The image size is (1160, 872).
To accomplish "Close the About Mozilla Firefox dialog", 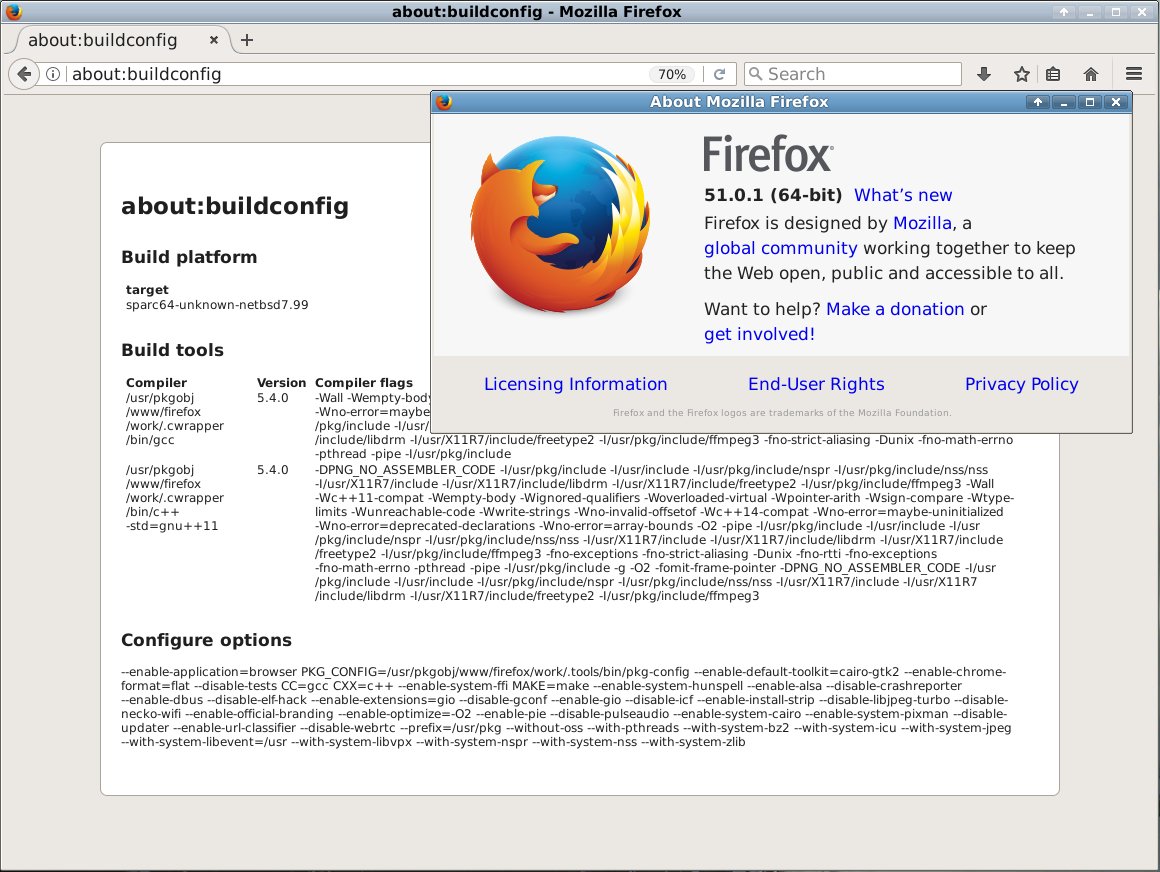I will click(x=1116, y=102).
